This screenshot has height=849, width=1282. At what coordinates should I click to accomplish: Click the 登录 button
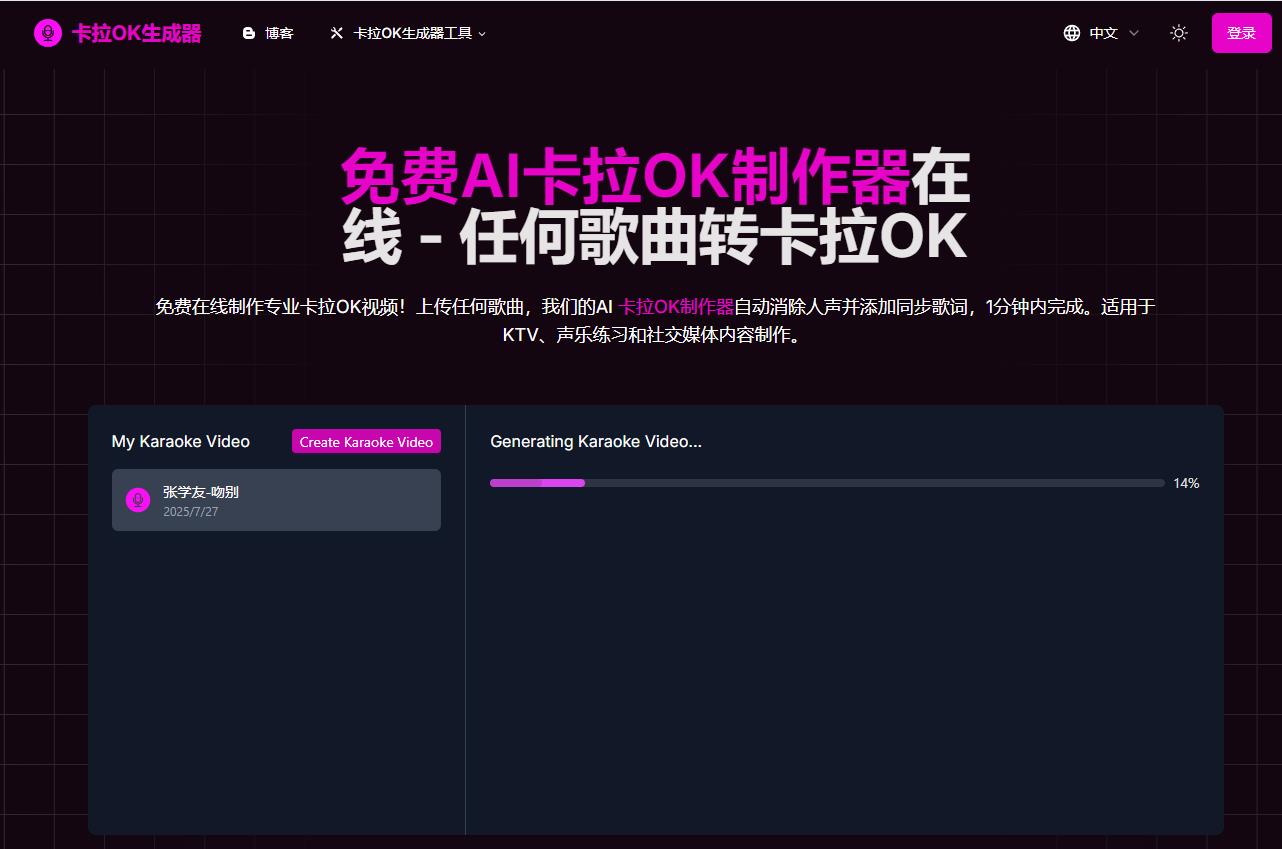point(1241,32)
